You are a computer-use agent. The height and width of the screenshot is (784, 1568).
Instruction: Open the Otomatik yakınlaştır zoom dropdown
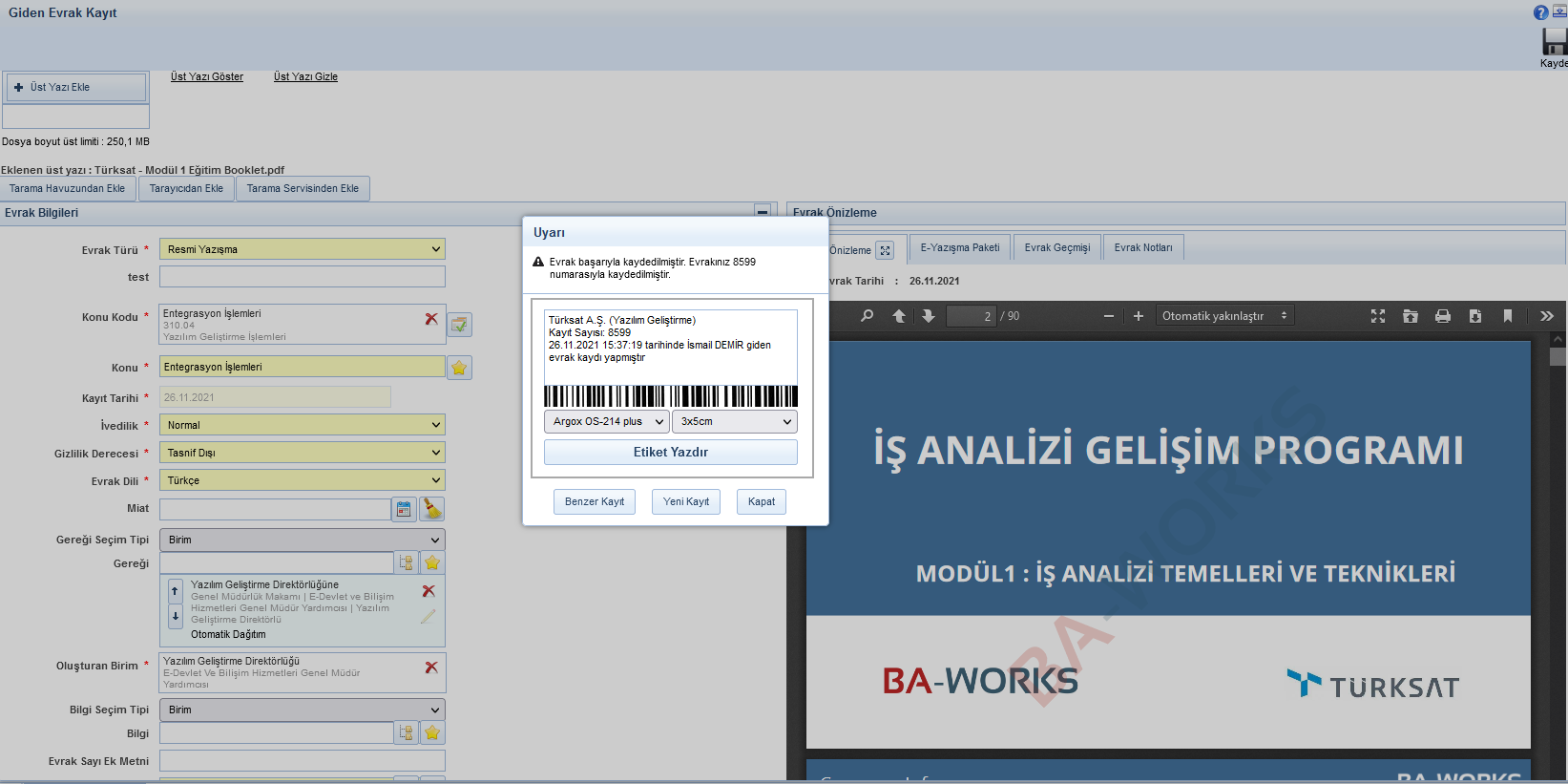pos(1224,316)
